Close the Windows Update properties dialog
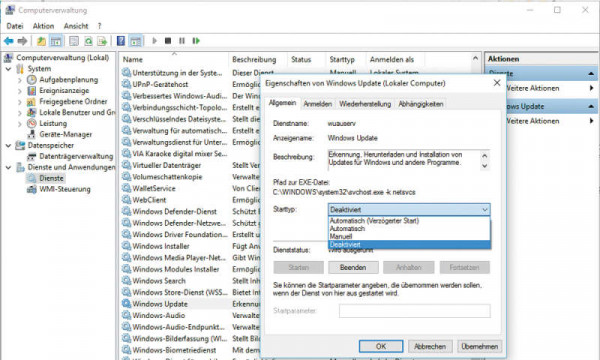This screenshot has height=360, width=600. [497, 83]
